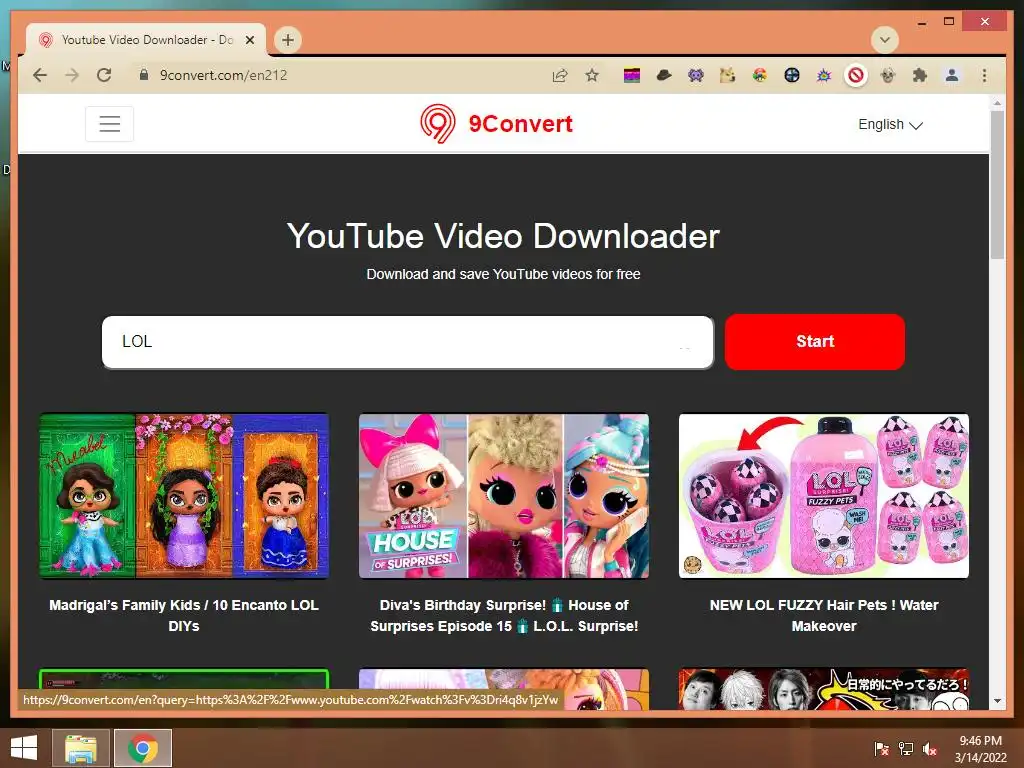Open the Japanese-text video thumbnail at bottom
Image resolution: width=1024 pixels, height=768 pixels.
[x=824, y=689]
